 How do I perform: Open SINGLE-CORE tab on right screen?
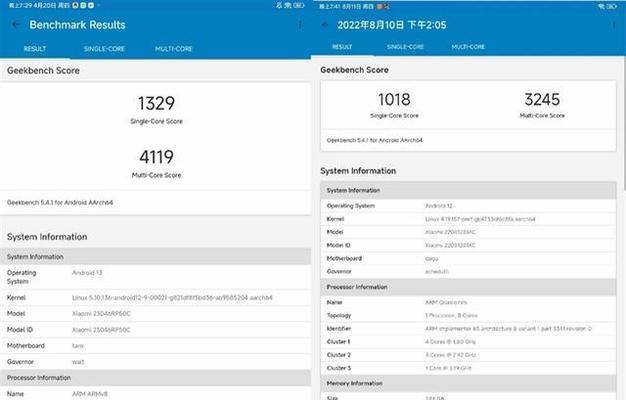[x=405, y=47]
